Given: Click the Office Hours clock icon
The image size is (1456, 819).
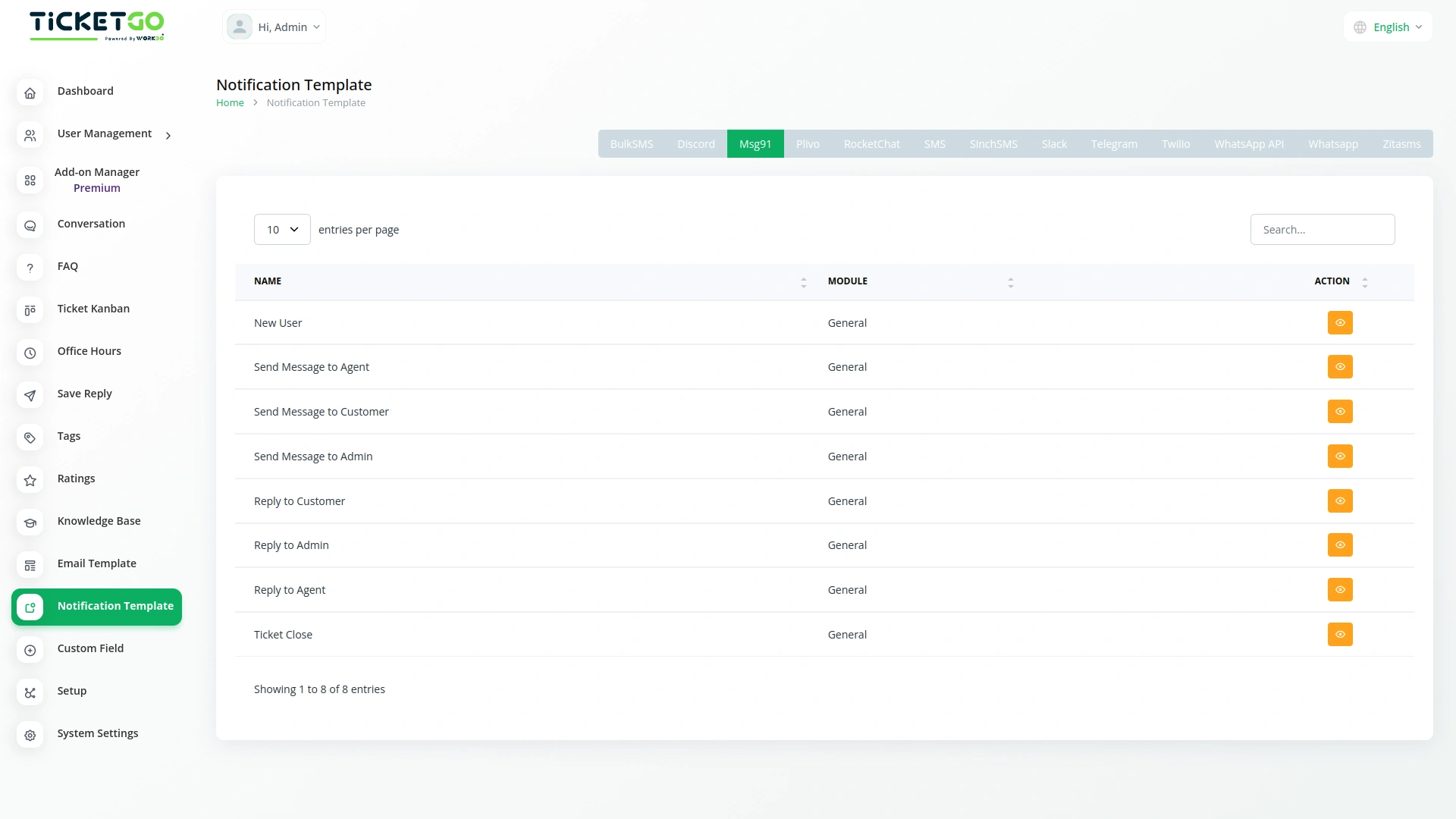Looking at the screenshot, I should click(30, 353).
